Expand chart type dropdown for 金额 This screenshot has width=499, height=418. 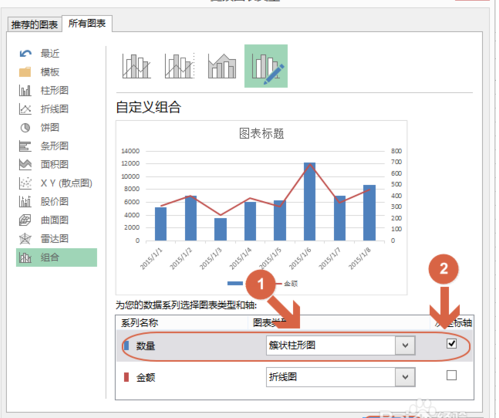tap(405, 377)
